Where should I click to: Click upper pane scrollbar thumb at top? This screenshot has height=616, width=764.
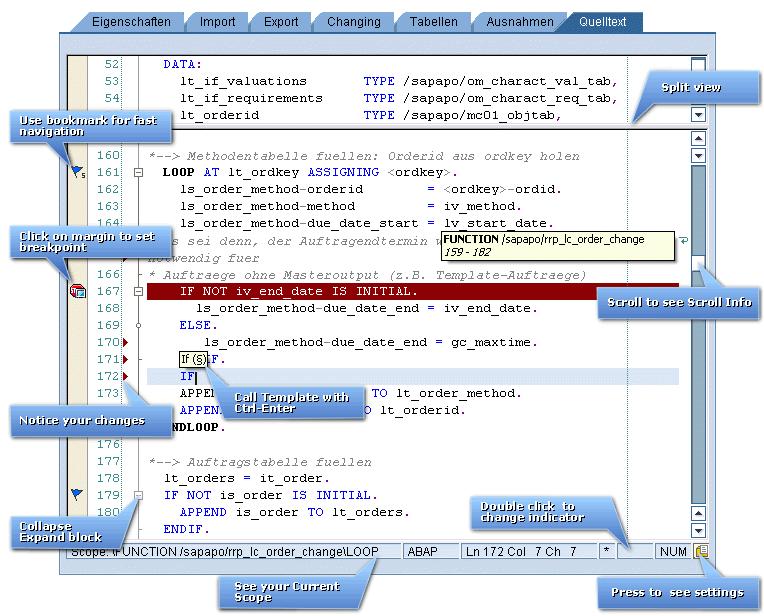[x=699, y=64]
